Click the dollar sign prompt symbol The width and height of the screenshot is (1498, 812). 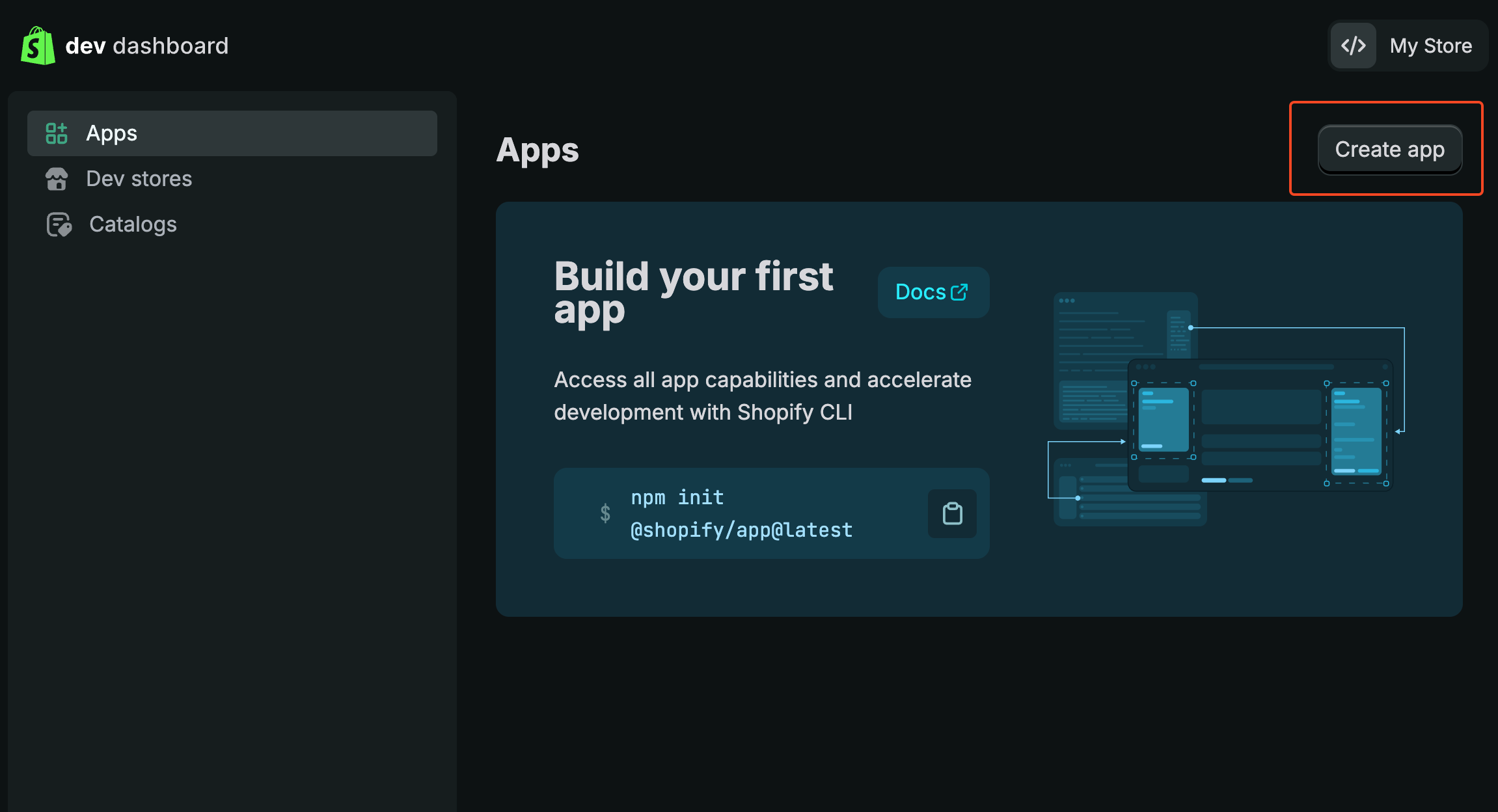tap(605, 513)
